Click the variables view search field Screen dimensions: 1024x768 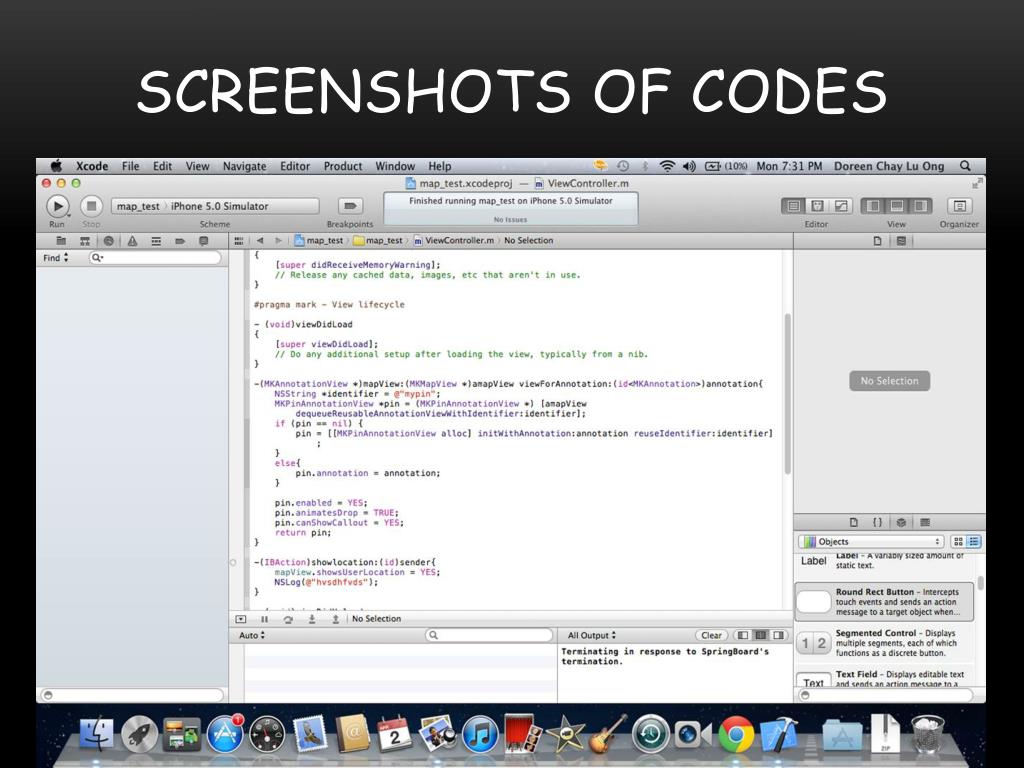489,635
